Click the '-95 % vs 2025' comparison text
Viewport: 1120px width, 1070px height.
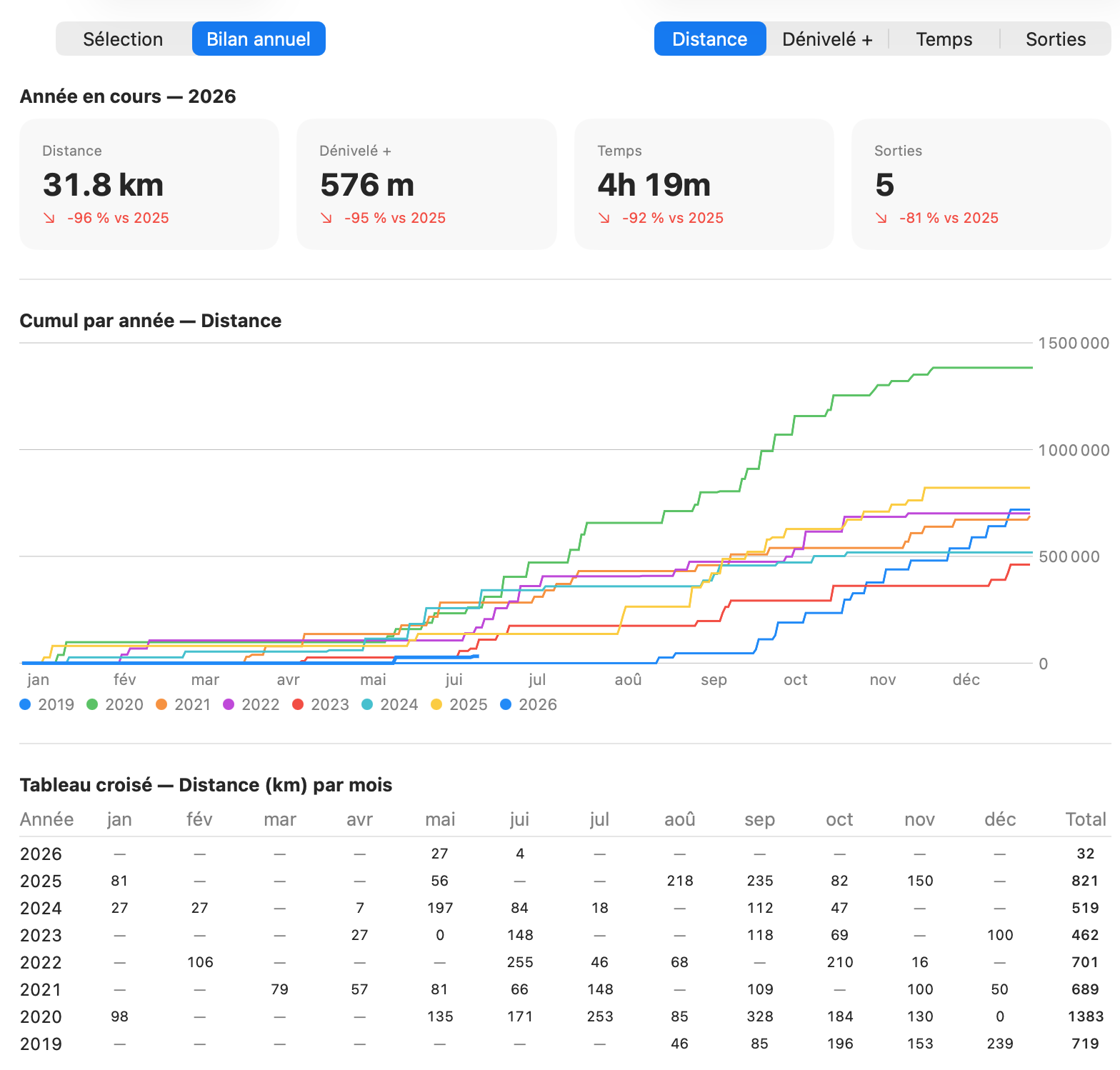pos(395,218)
